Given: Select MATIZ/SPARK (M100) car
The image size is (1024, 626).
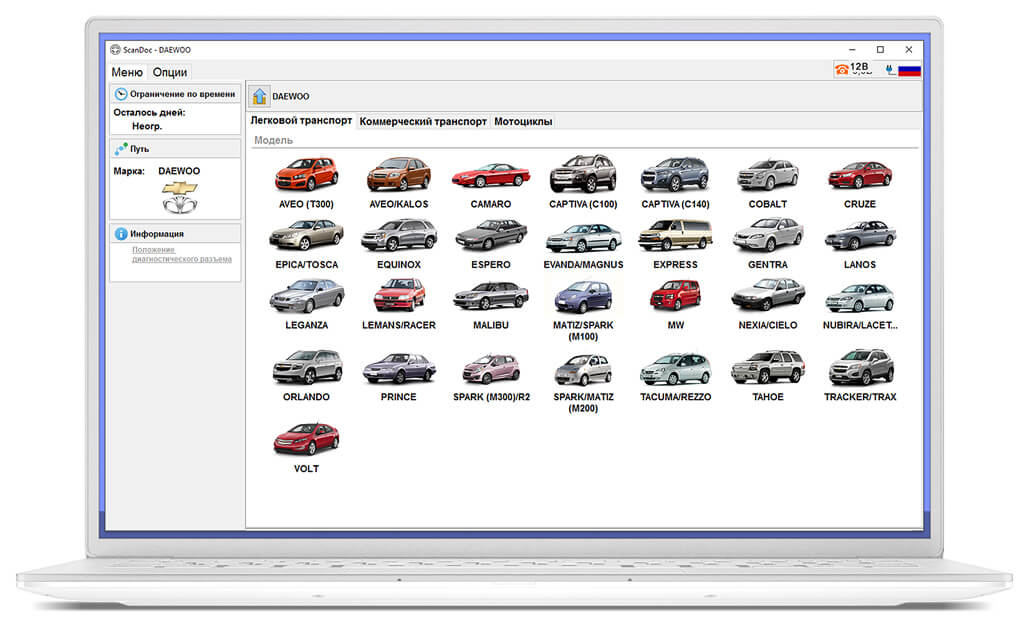Looking at the screenshot, I should 583,310.
